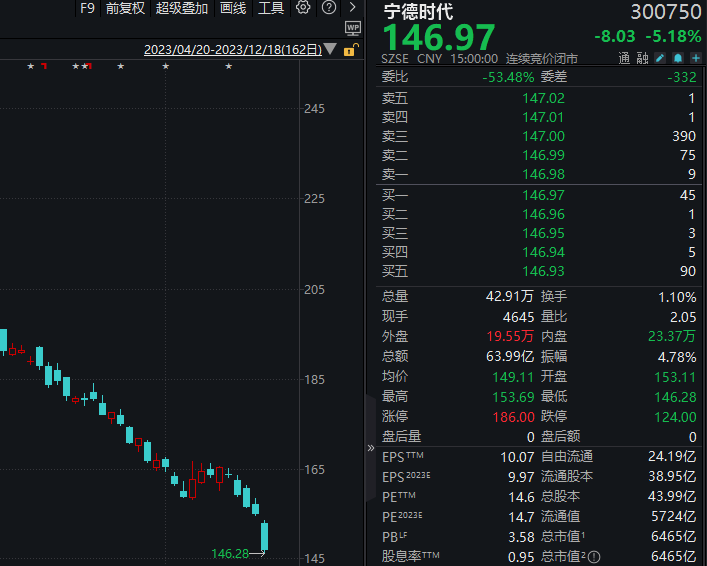Click the 总额 value 63.99亿
Image resolution: width=707 pixels, height=566 pixels.
click(x=510, y=356)
